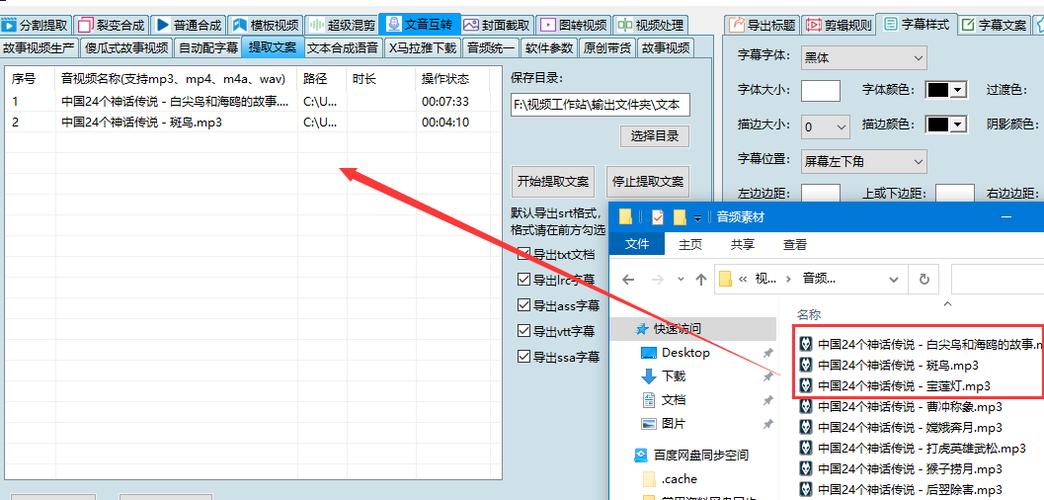Image resolution: width=1044 pixels, height=500 pixels.
Task: Switch to 傻瓜式故事视频 sub-tab
Action: [127, 48]
